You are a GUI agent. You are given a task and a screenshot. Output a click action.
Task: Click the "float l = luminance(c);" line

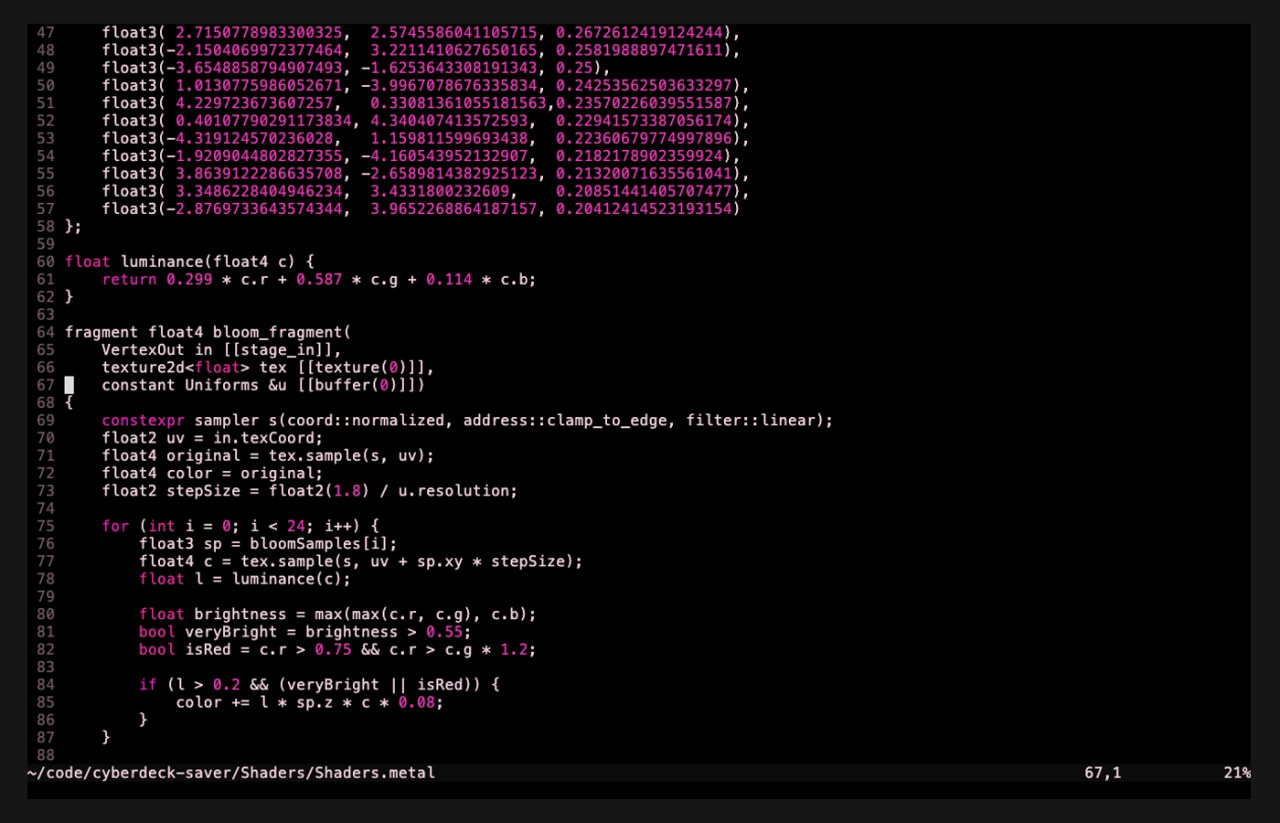click(x=245, y=579)
